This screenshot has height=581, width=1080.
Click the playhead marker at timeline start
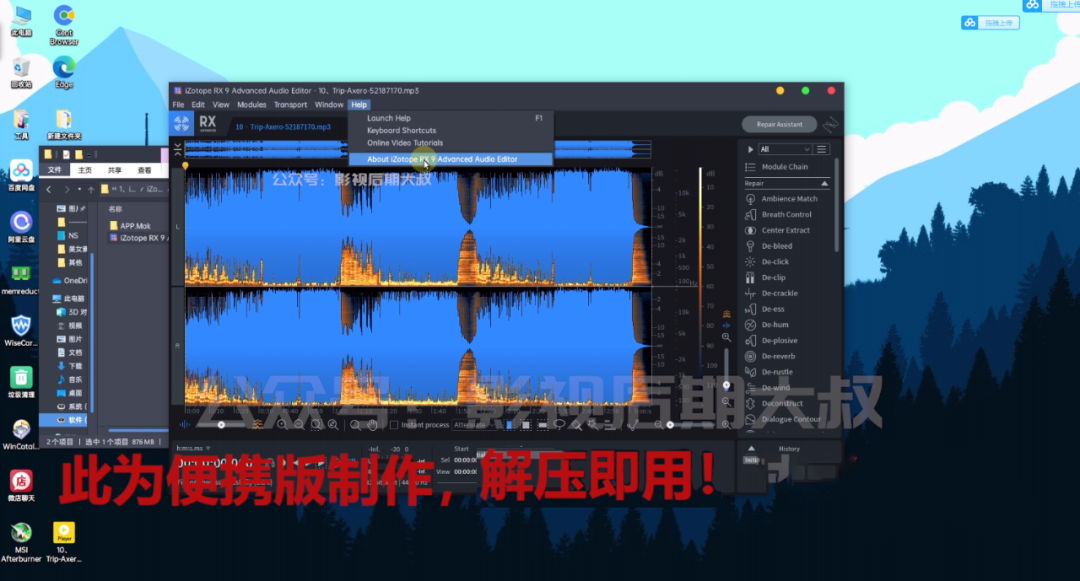coord(185,166)
